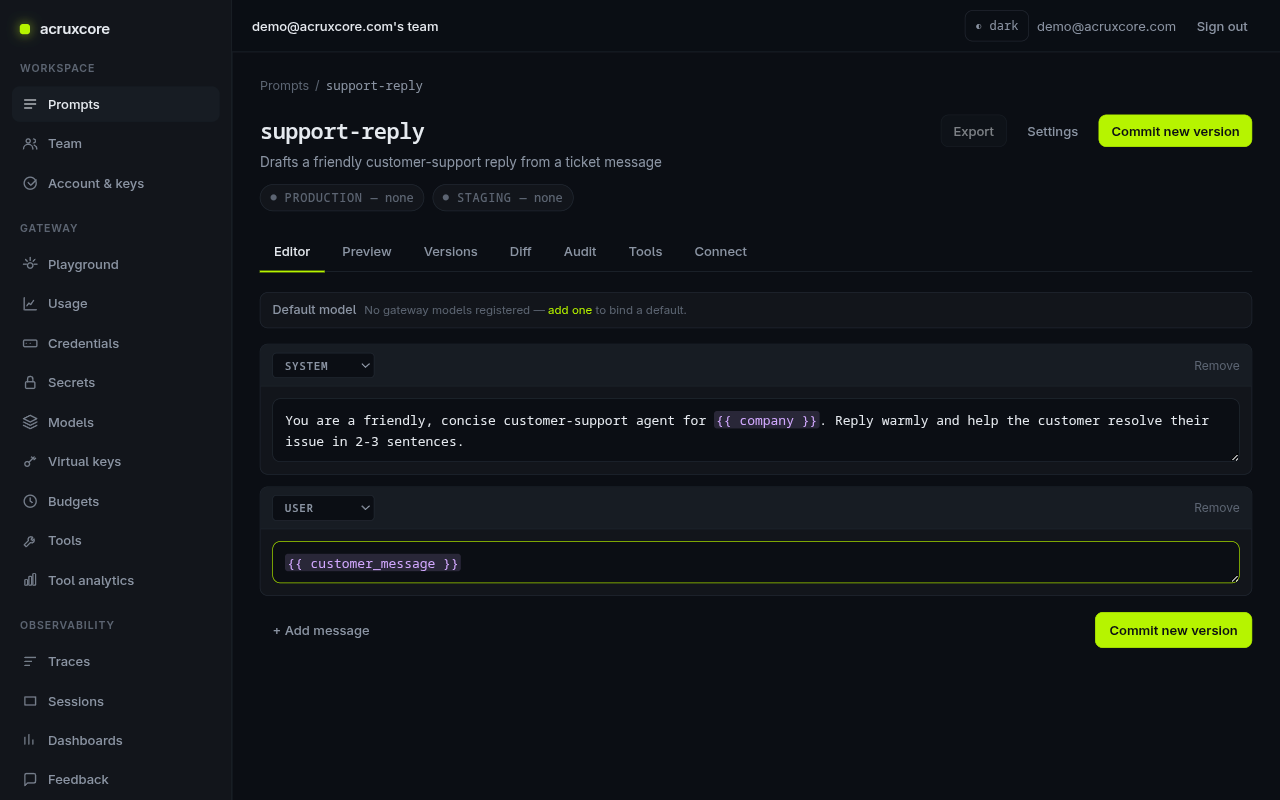This screenshot has height=800, width=1280.
Task: Click the STAGING — none badge
Action: 503,197
